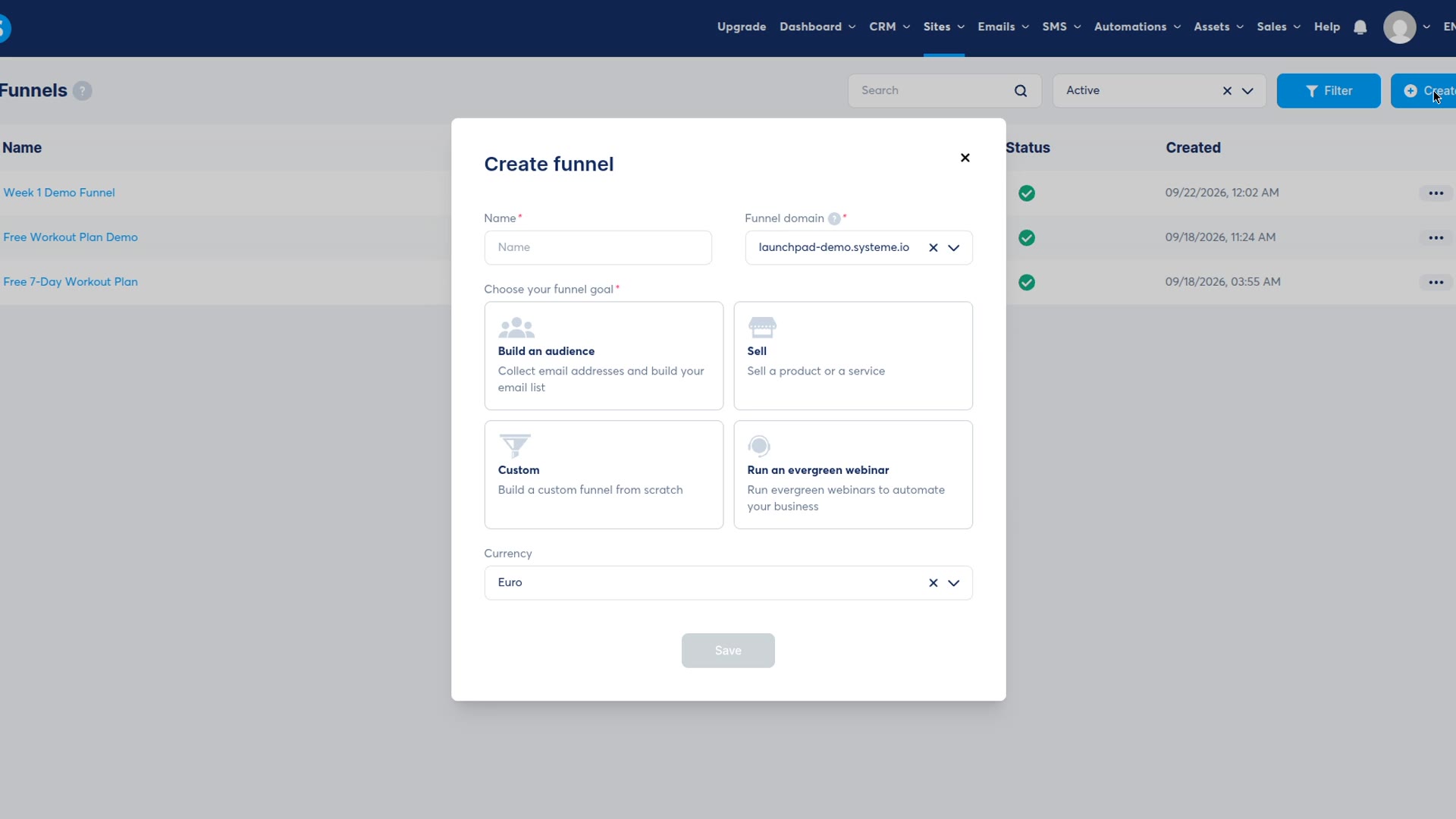Open the Emails menu
The image size is (1456, 819).
[x=1003, y=27]
